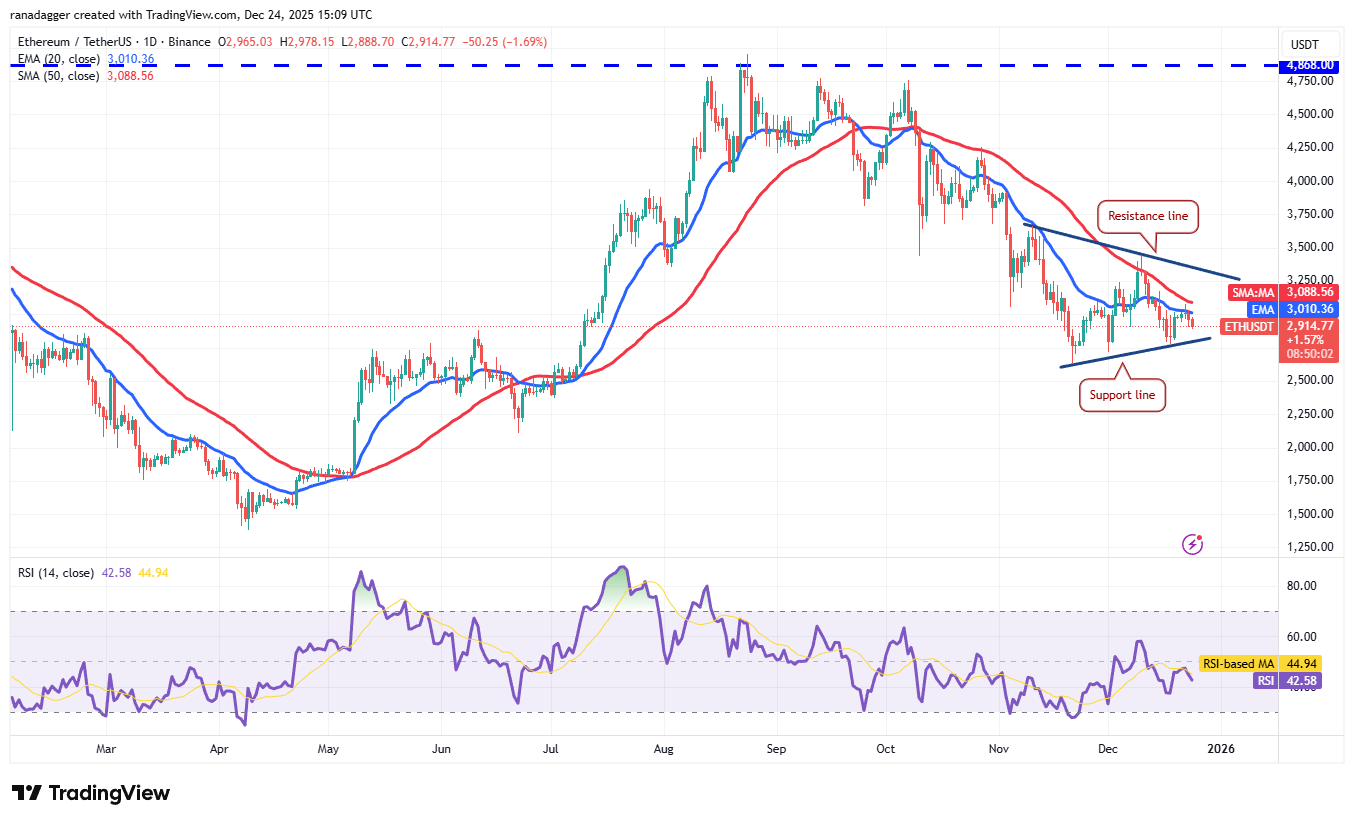Click the TradingView logo at bottom left
The image size is (1354, 823).
pos(90,793)
